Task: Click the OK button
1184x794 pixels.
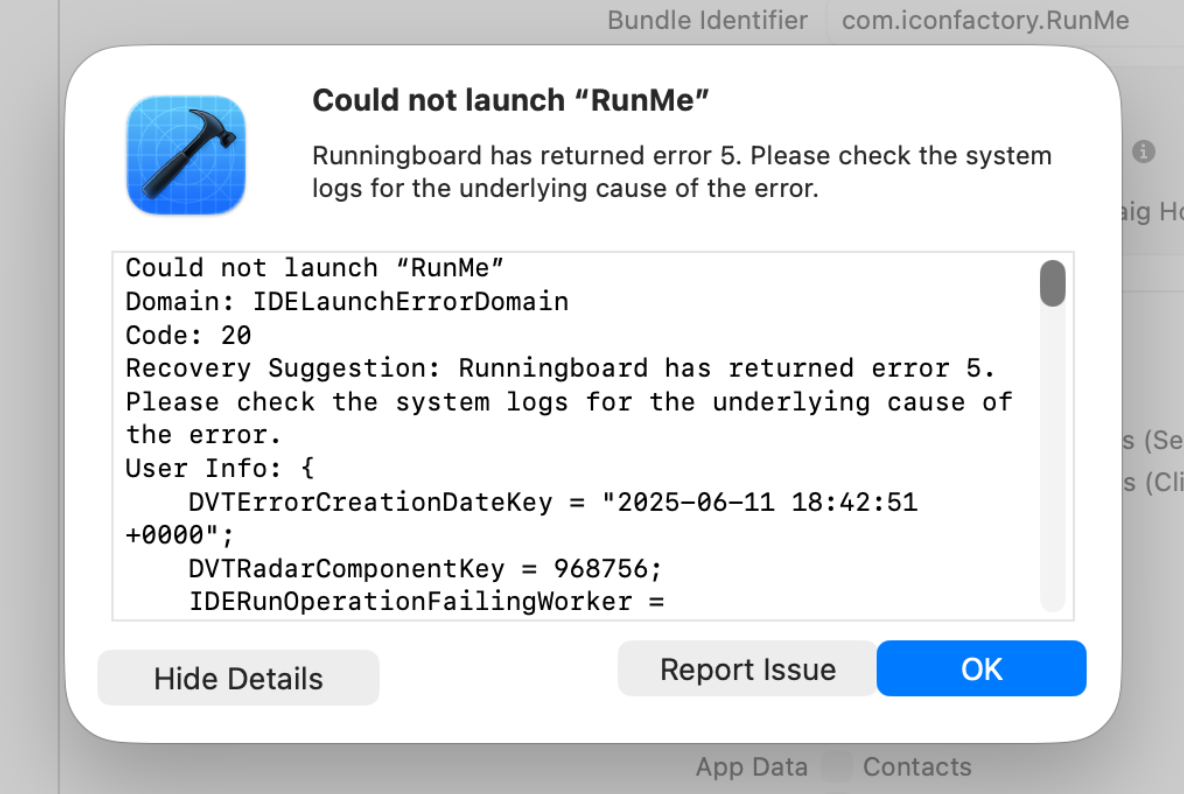Action: point(981,669)
